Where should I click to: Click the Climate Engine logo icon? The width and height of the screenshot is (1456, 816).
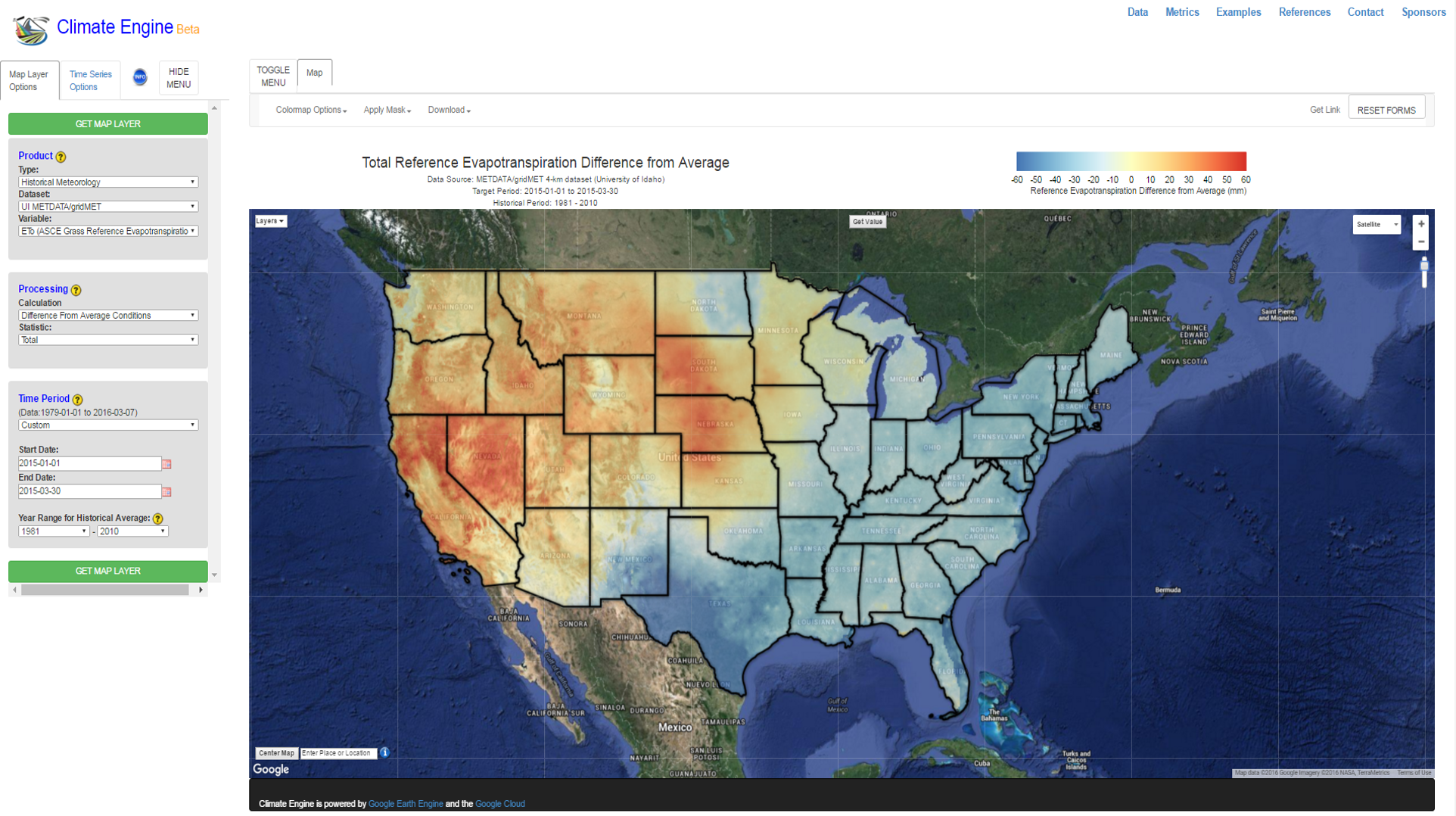[x=31, y=30]
